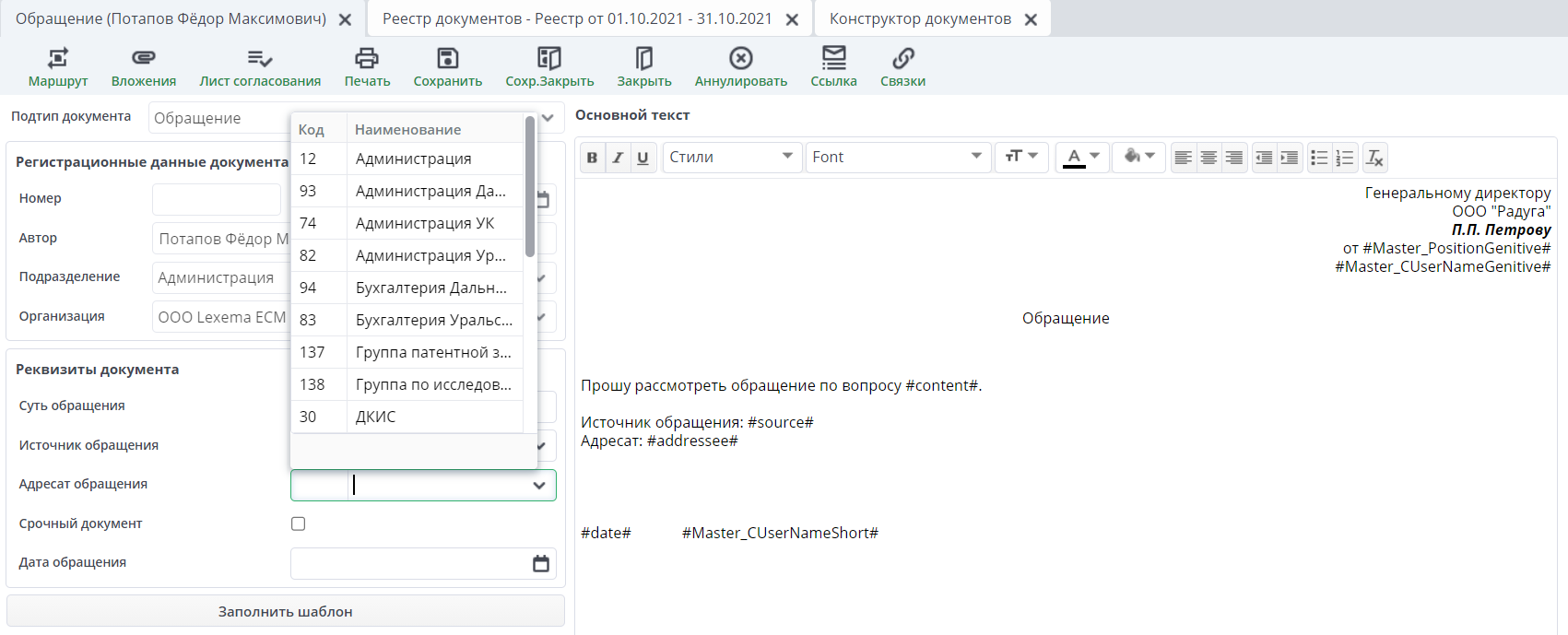The image size is (1568, 635).
Task: Open the Связки relations icon
Action: point(902,59)
